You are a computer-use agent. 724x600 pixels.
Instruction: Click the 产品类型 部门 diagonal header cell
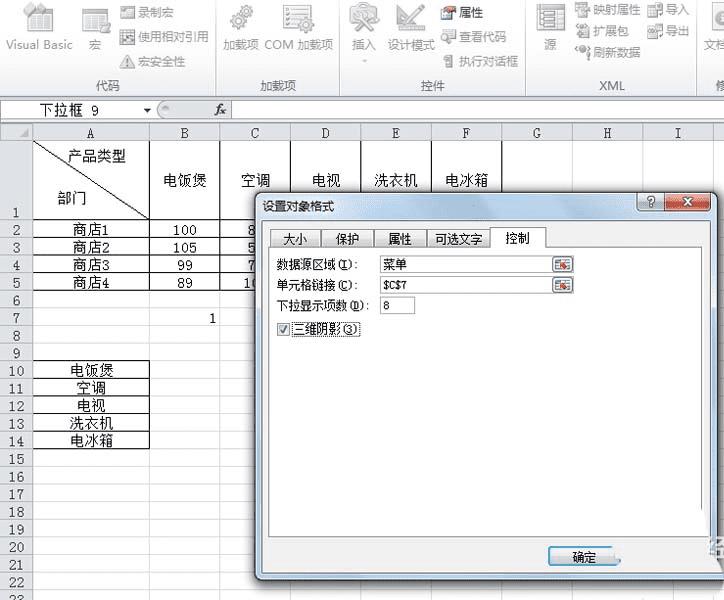click(91, 180)
